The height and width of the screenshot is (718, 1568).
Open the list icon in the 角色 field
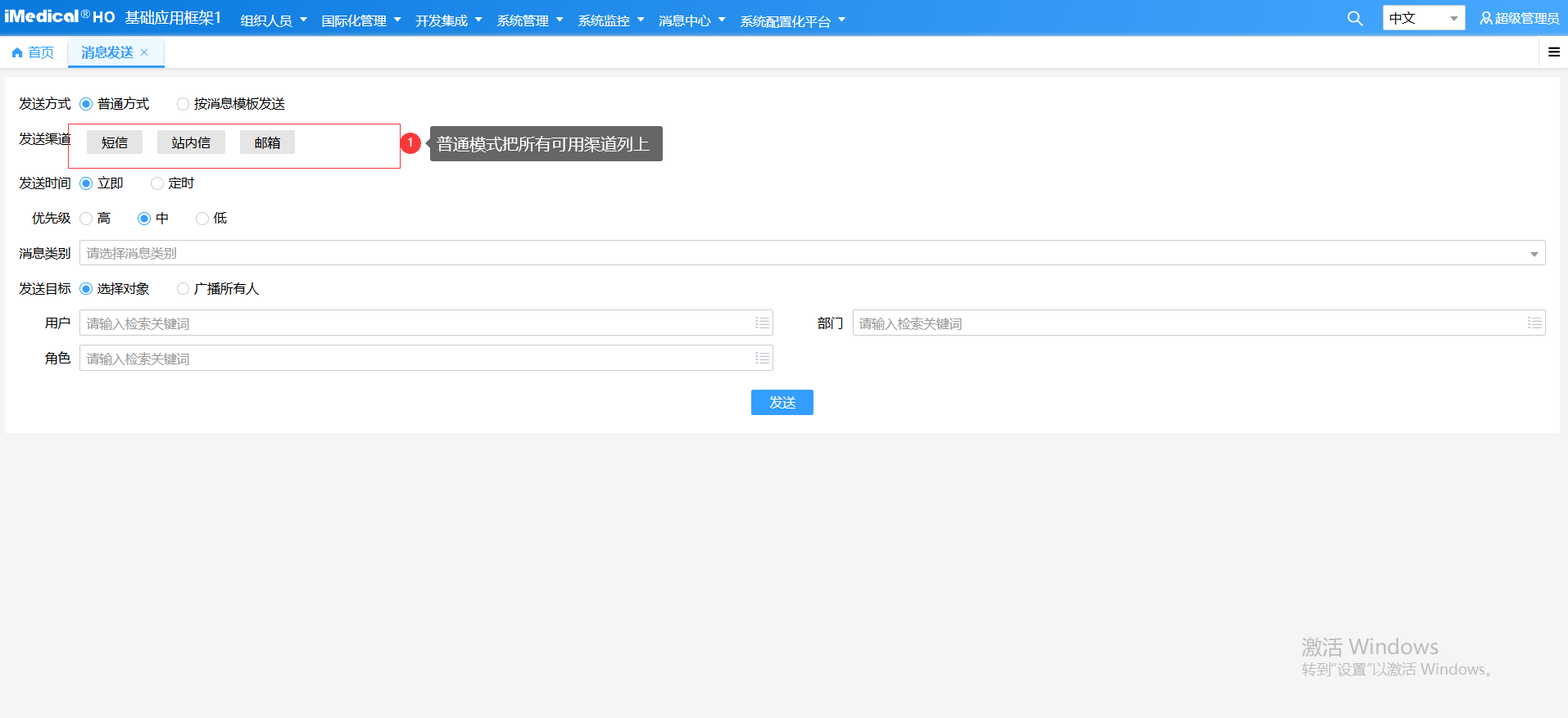[762, 359]
